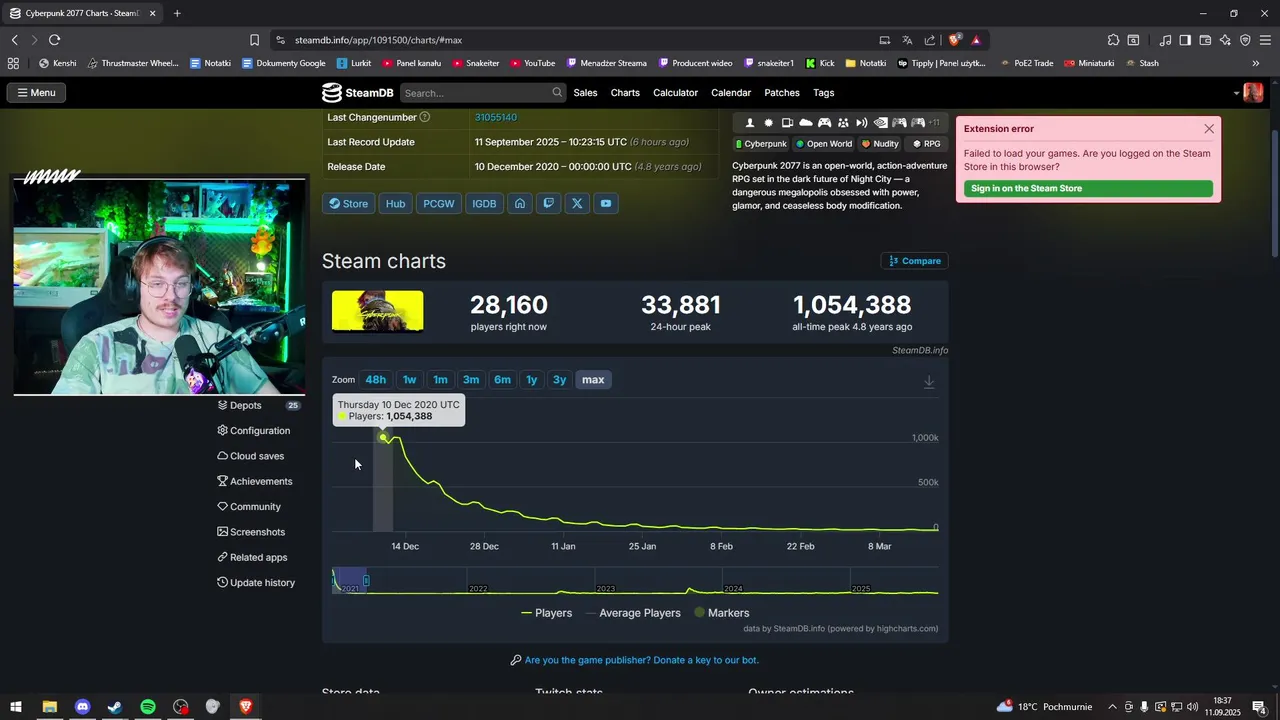The width and height of the screenshot is (1280, 720).
Task: Set chart zoom to 1w
Action: click(x=409, y=380)
